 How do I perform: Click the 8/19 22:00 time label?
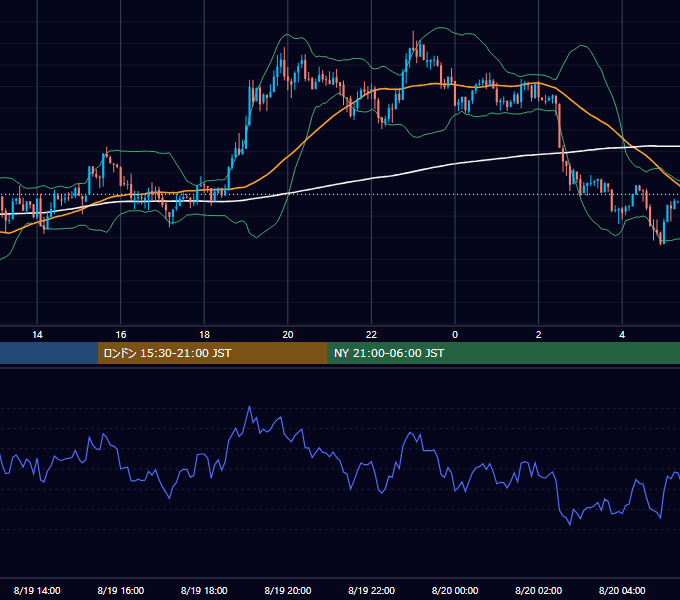(x=372, y=590)
